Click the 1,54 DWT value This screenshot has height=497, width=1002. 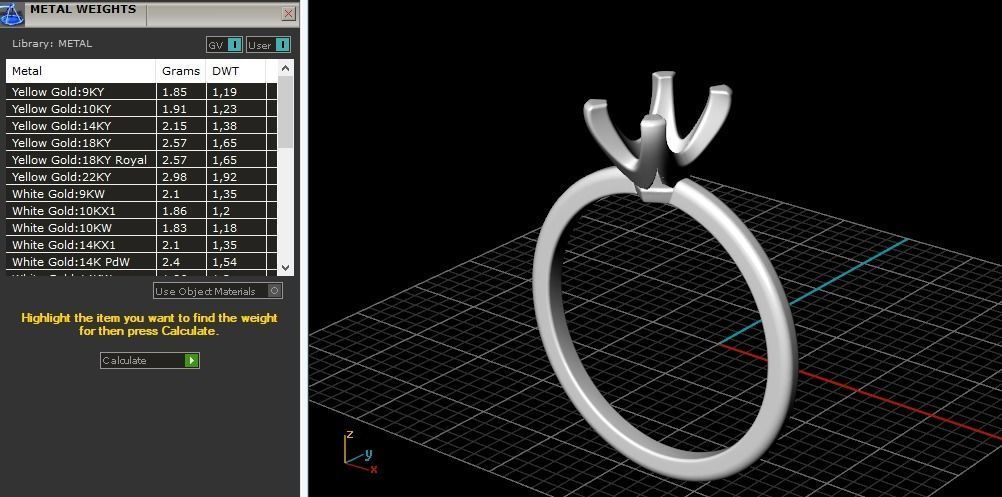[224, 262]
